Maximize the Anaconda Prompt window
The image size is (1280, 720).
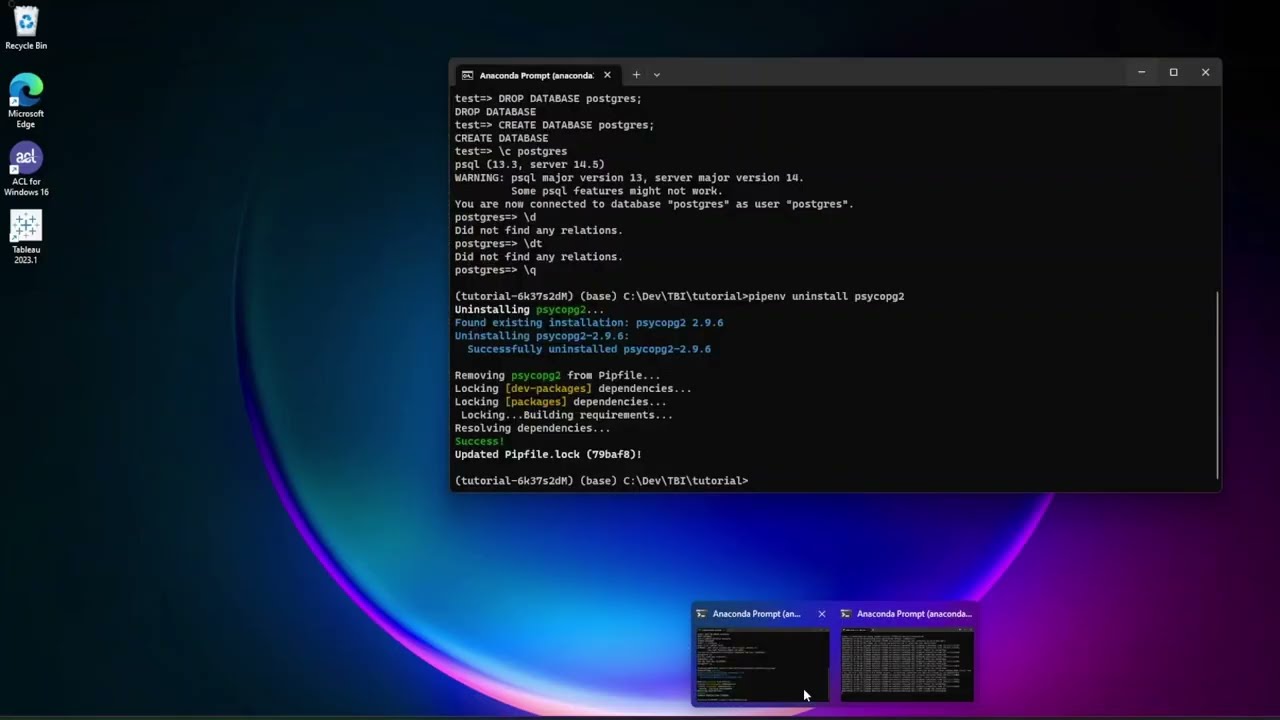pos(1173,72)
